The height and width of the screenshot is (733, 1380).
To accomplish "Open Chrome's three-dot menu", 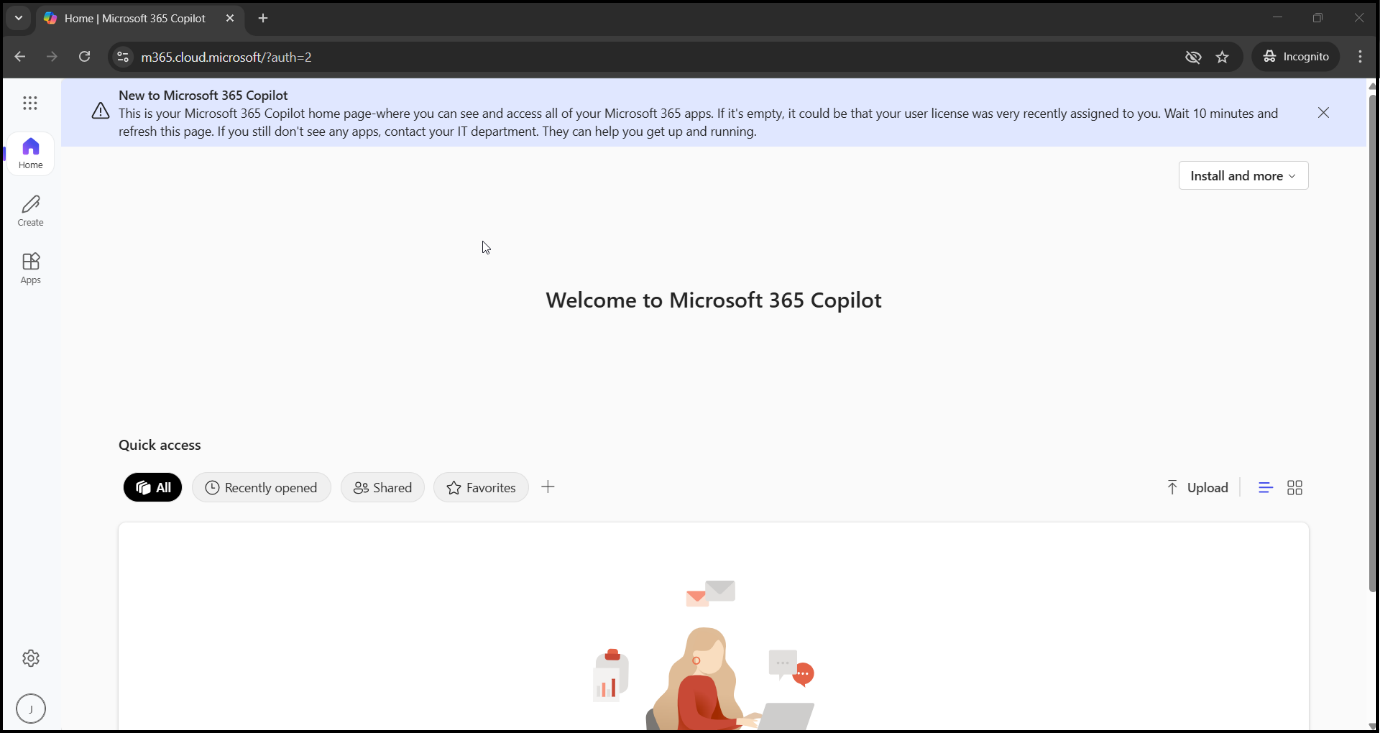I will pos(1360,57).
